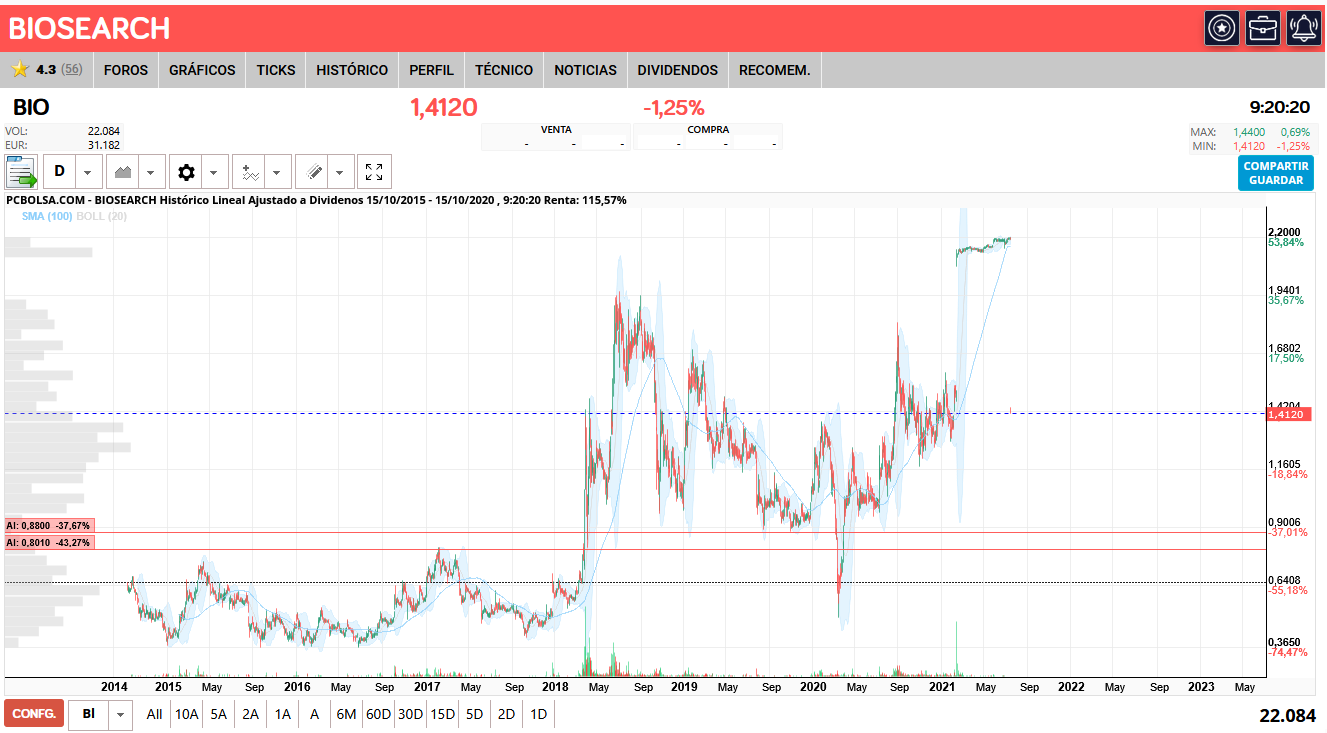Click the rating count (56) link
The height and width of the screenshot is (733, 1327).
tap(72, 70)
